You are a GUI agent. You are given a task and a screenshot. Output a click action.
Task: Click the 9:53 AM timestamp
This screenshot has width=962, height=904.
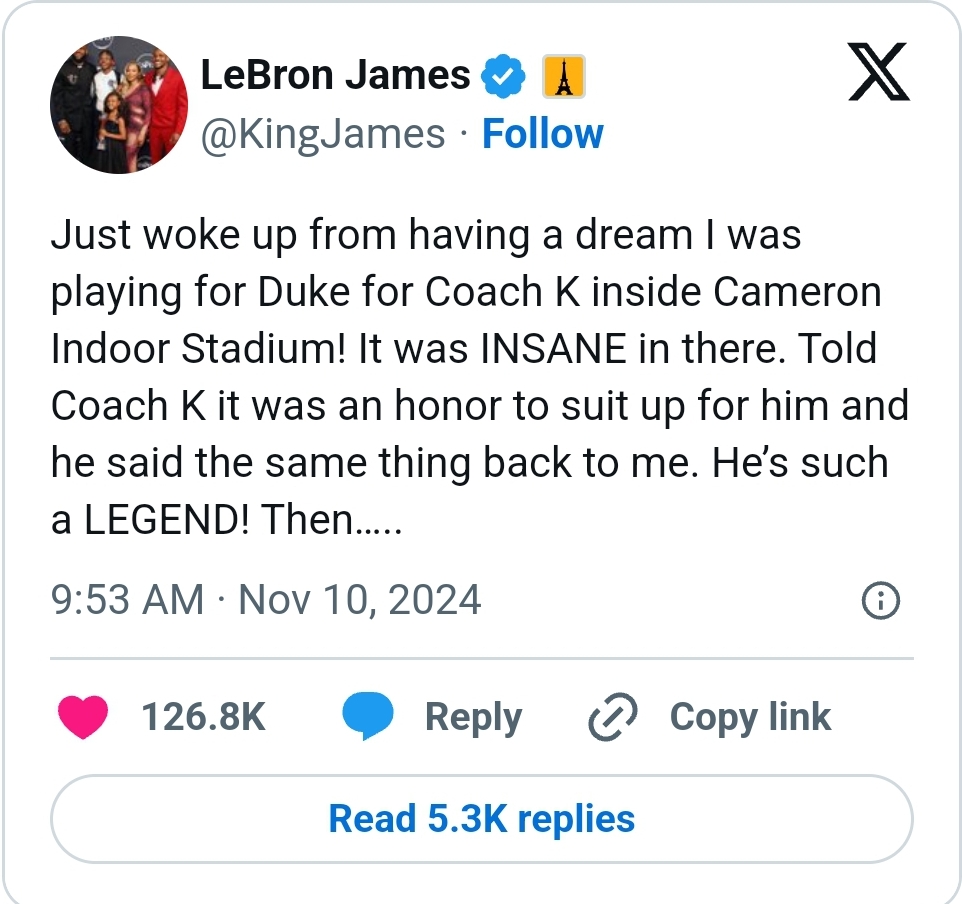click(x=127, y=600)
